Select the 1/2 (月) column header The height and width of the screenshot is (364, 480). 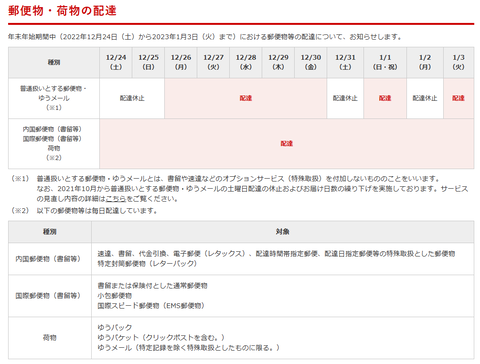tap(425, 62)
